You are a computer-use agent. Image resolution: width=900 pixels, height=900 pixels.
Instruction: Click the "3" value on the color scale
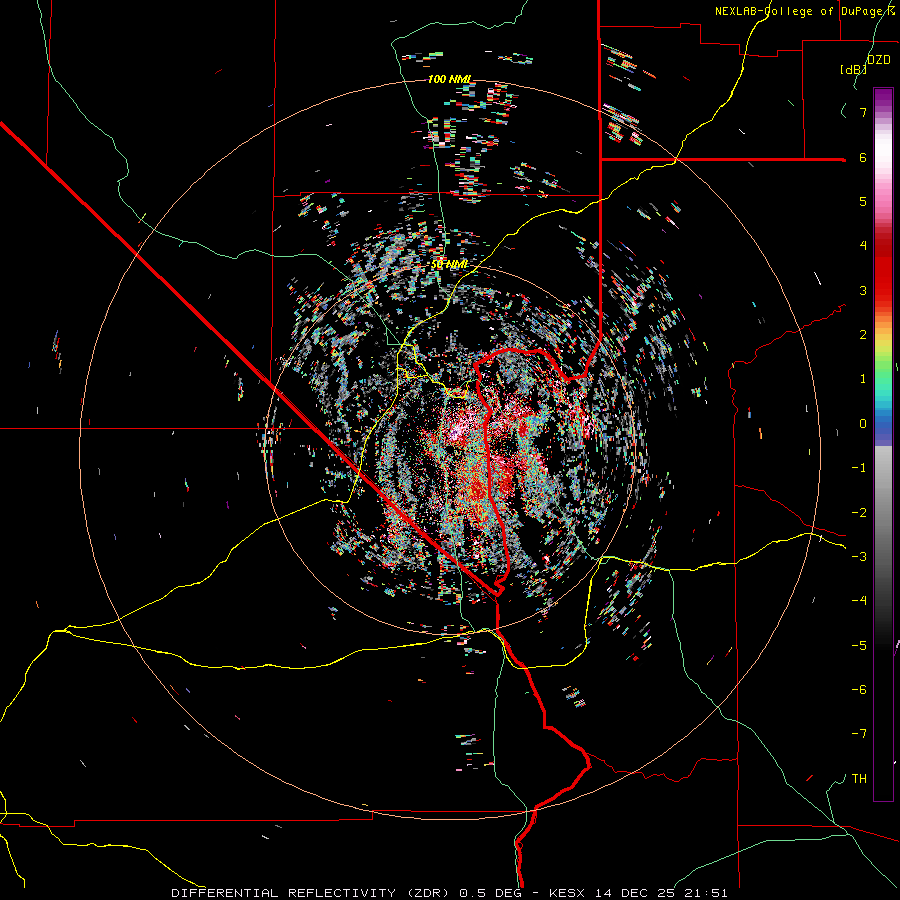coord(863,290)
